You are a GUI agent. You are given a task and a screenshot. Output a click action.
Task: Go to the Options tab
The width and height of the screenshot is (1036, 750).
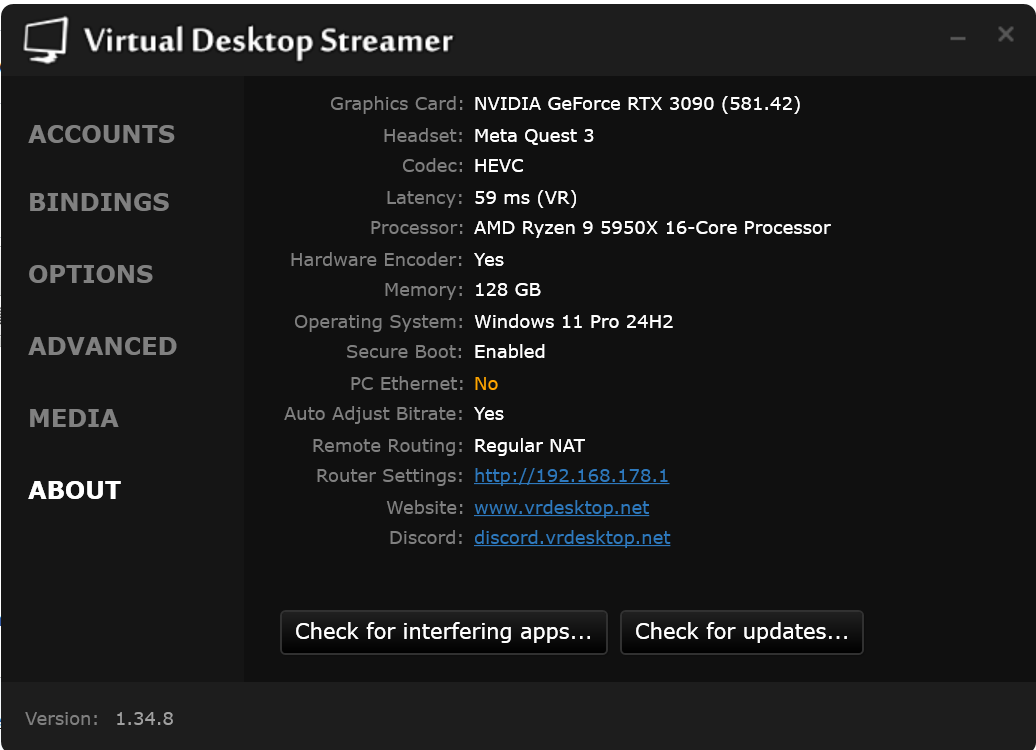pos(91,274)
